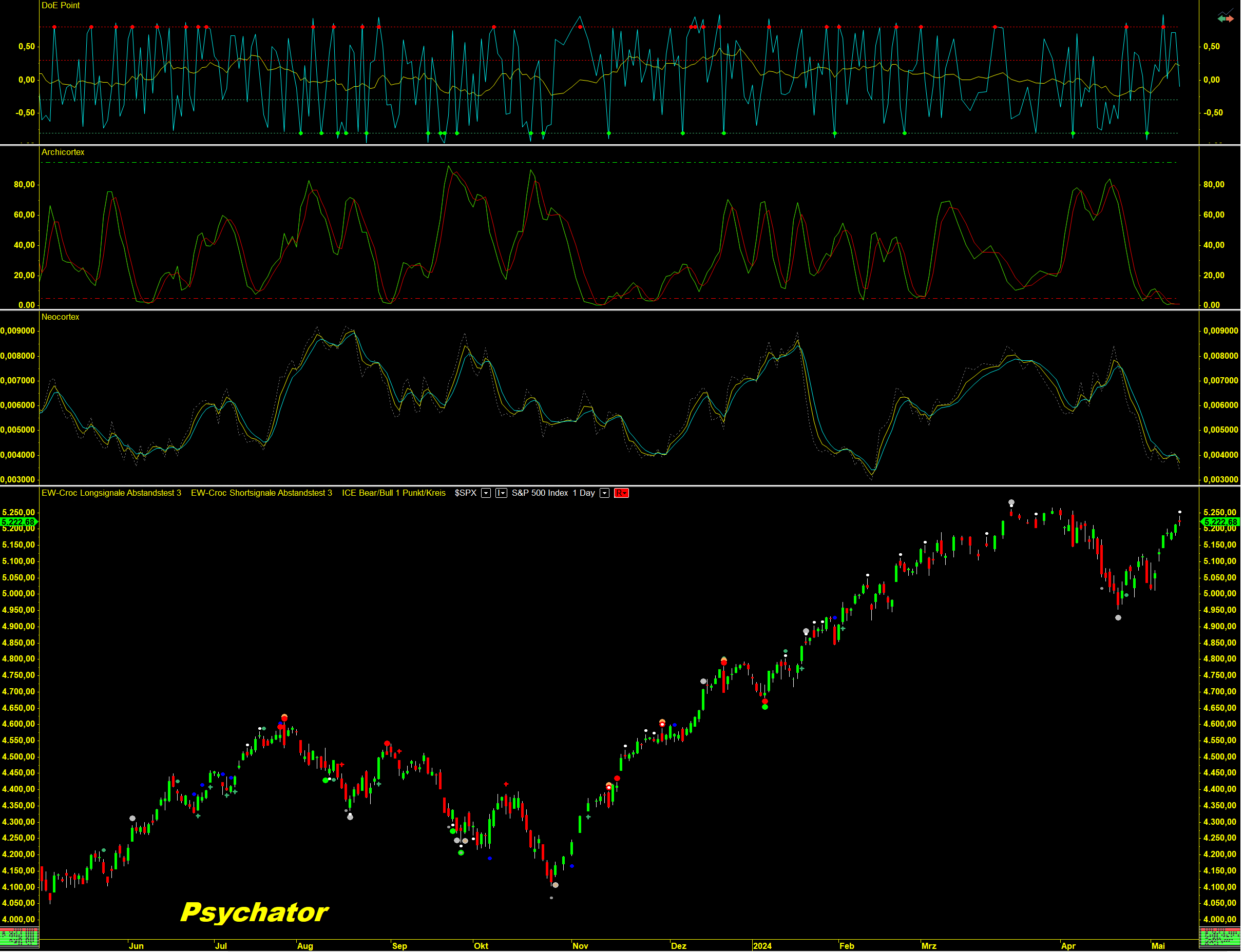Viewport: 1243px width, 952px height.
Task: Click the S&P 500 Index title text
Action: [540, 494]
